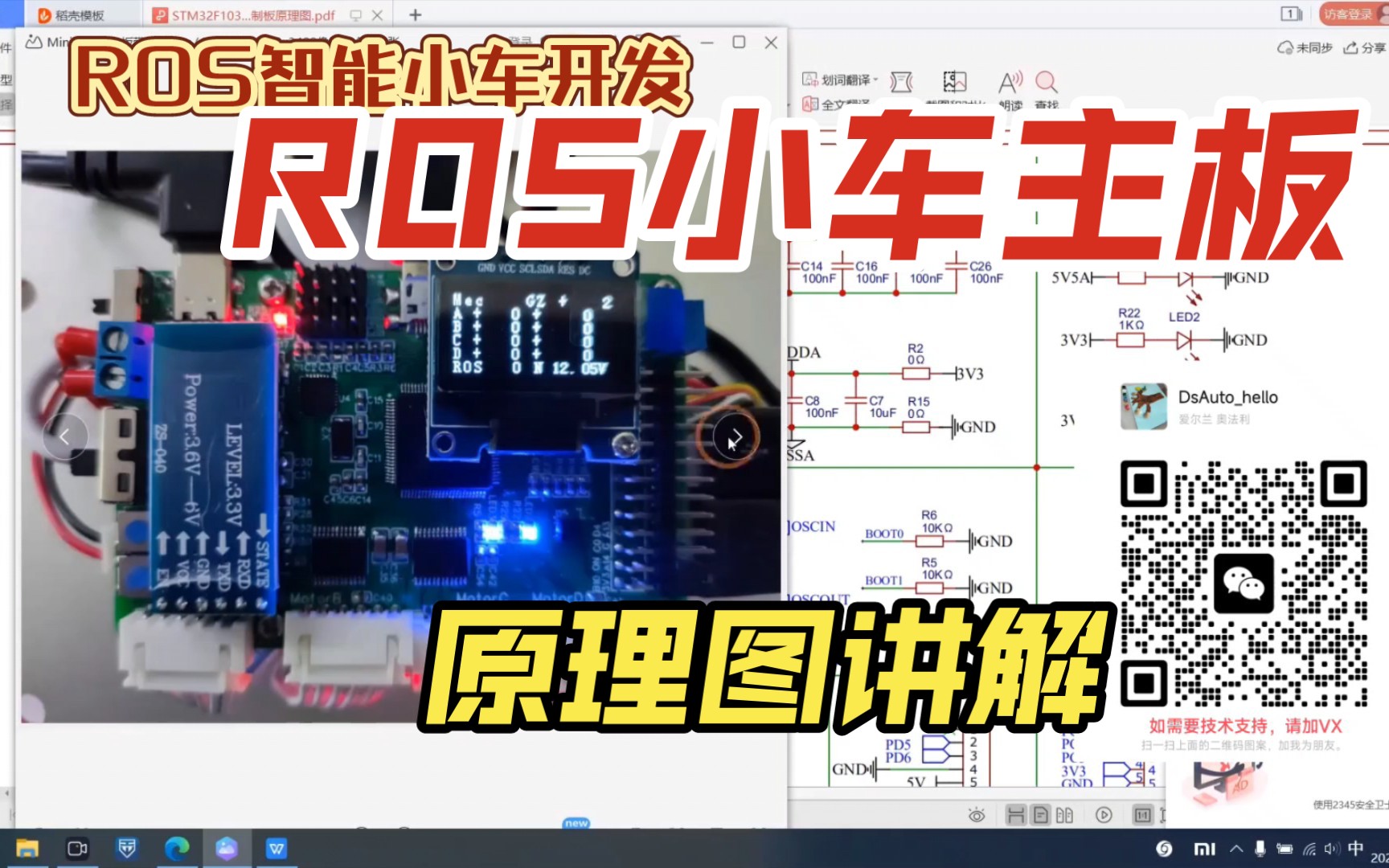Select the fit-width page view icon
Screen dimensions: 1389x868
pyautogui.click(x=1016, y=815)
